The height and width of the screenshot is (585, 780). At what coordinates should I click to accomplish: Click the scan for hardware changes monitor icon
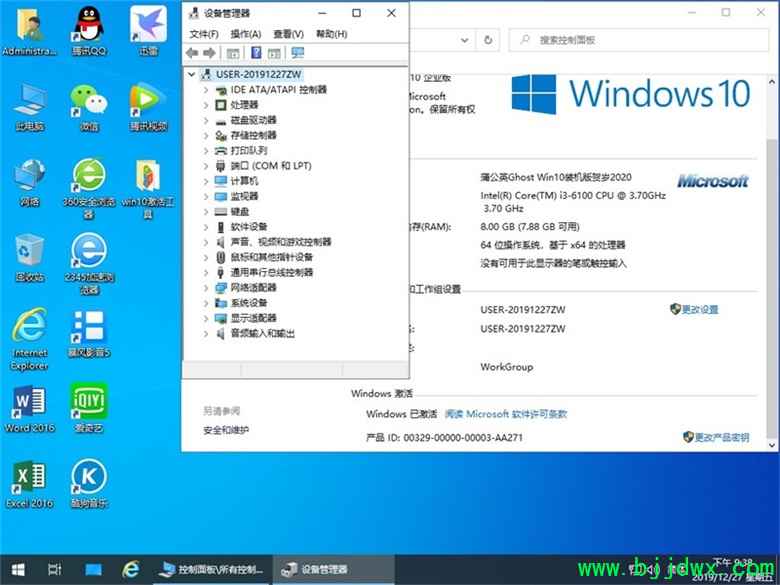tap(297, 53)
